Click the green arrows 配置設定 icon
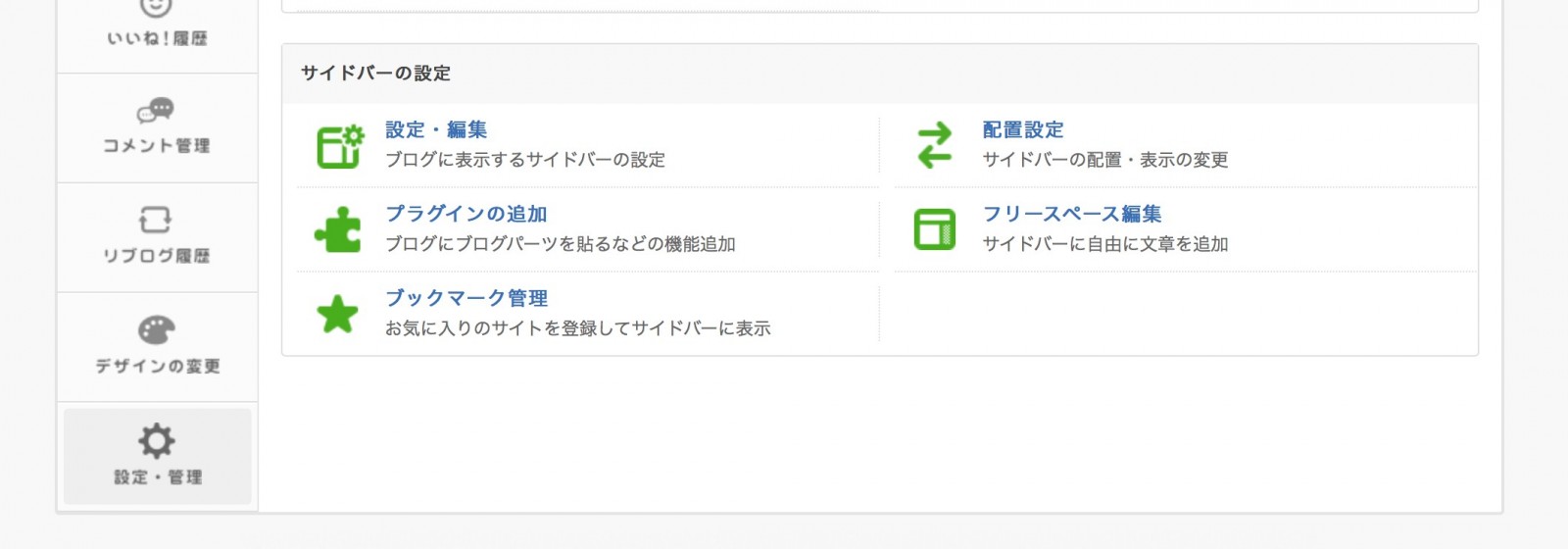The height and width of the screenshot is (549, 1568). pos(935,145)
